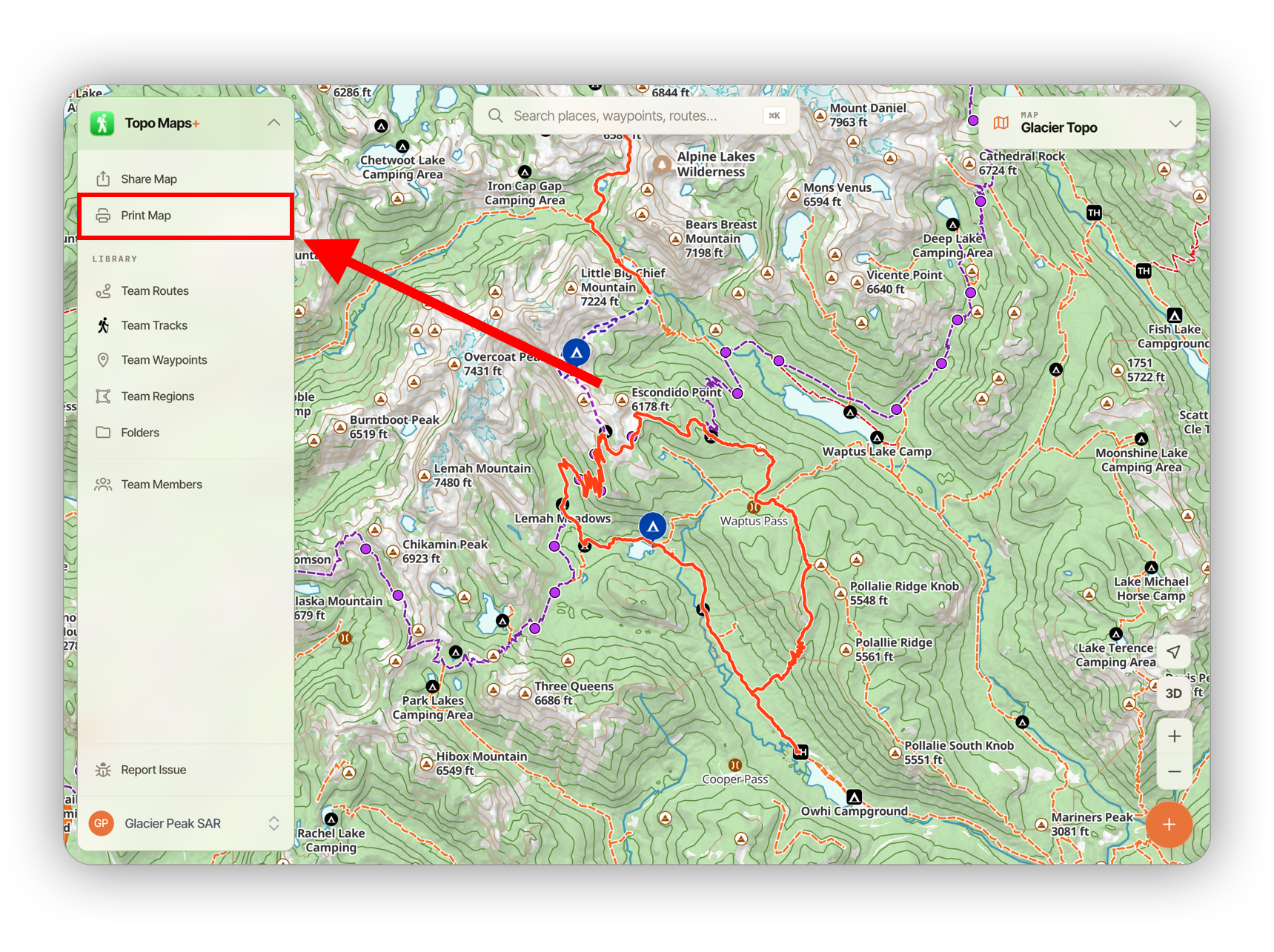The height and width of the screenshot is (952, 1274).
Task: Click the Share Map upload icon
Action: [x=103, y=179]
